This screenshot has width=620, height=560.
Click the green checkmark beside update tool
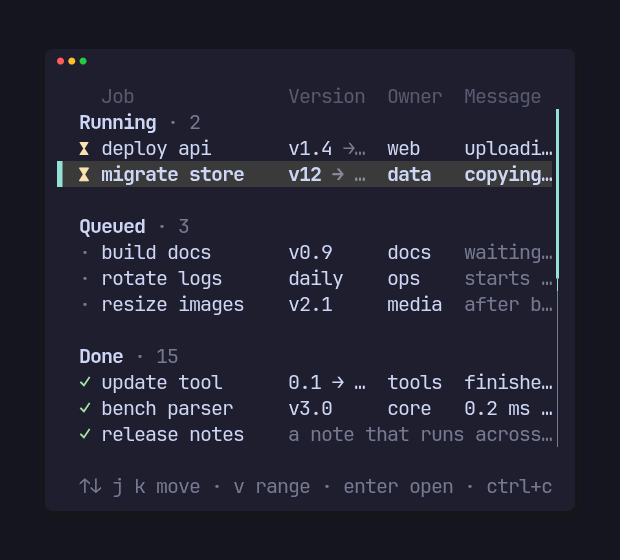pos(85,382)
